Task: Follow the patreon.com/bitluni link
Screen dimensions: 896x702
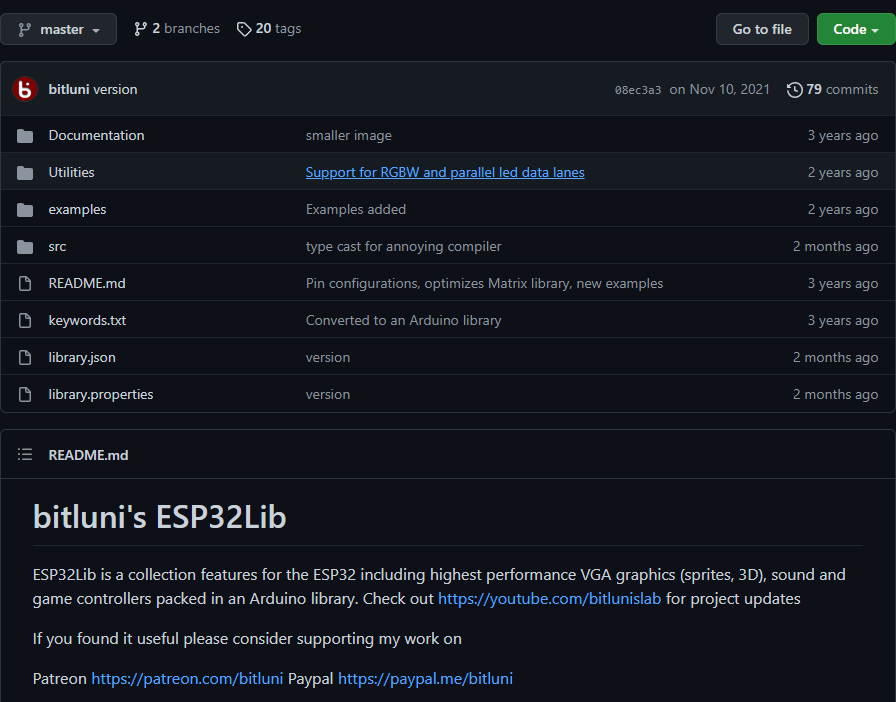Action: coord(187,679)
